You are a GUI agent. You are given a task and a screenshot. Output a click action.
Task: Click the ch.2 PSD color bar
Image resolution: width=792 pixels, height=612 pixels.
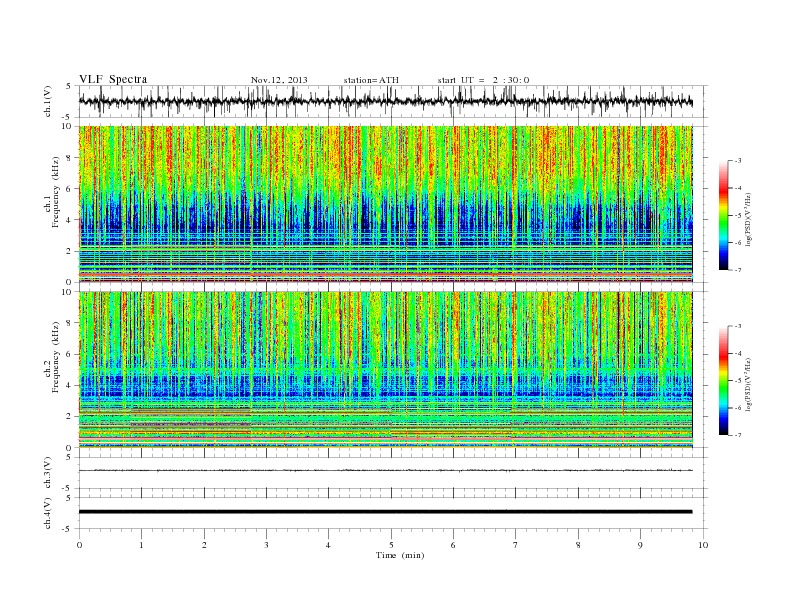tap(723, 381)
